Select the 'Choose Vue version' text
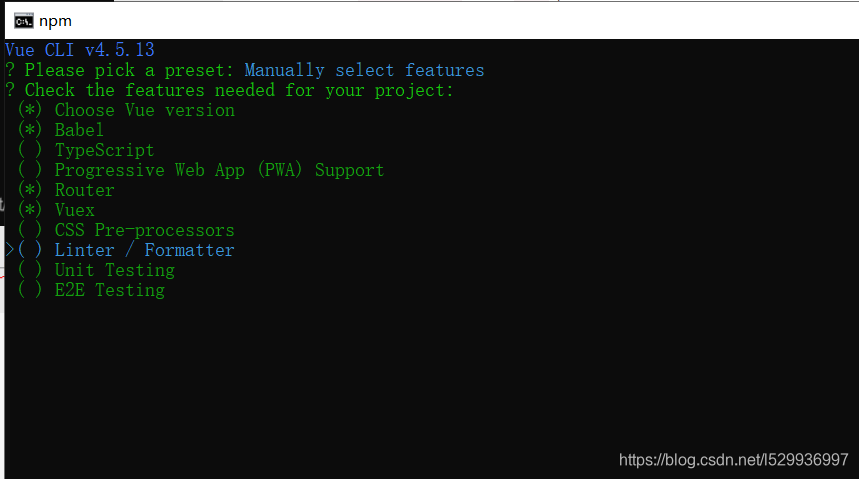The height and width of the screenshot is (479, 859). click(145, 110)
